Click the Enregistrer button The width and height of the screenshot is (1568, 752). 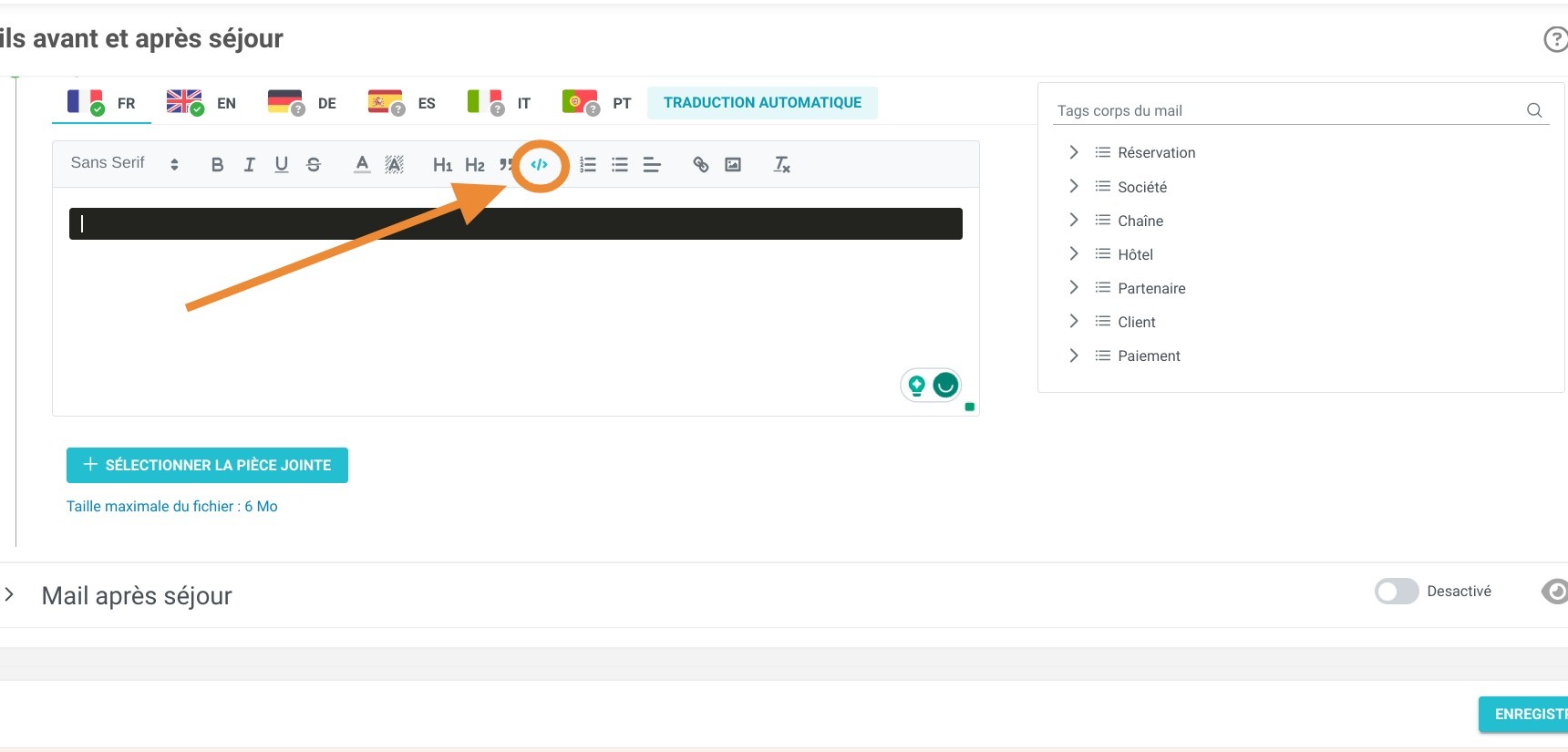[x=1523, y=715]
